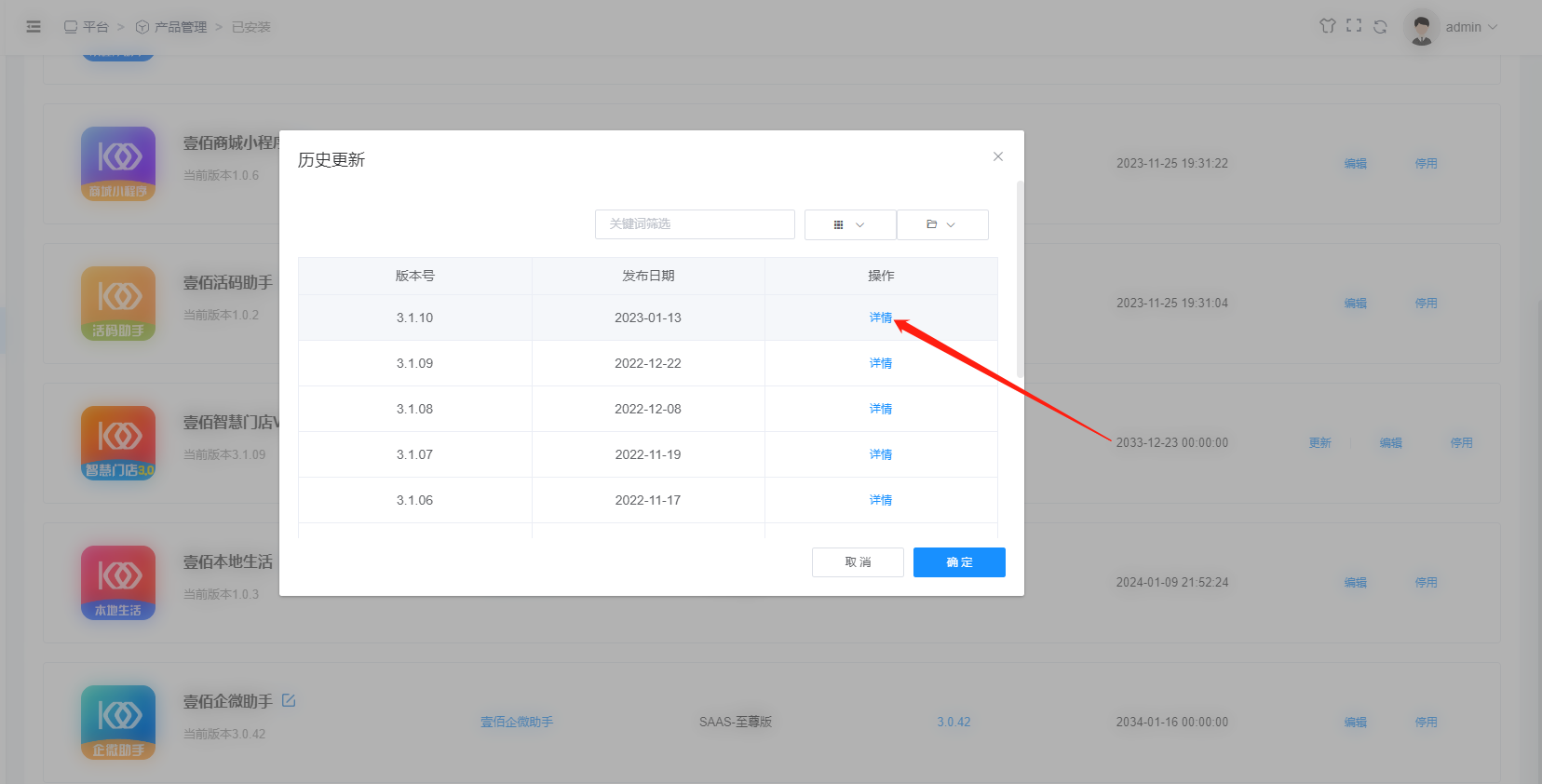
Task: Focus the 关键词筛选 input field
Action: coord(695,224)
